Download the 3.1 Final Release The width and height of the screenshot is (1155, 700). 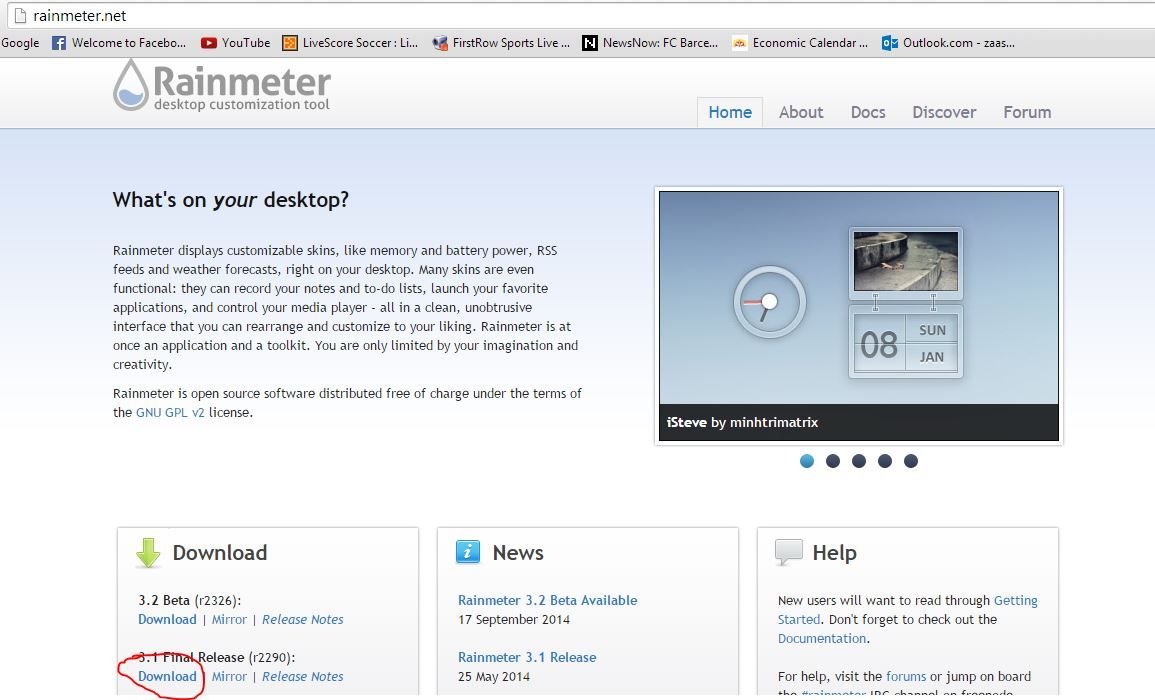click(x=167, y=676)
